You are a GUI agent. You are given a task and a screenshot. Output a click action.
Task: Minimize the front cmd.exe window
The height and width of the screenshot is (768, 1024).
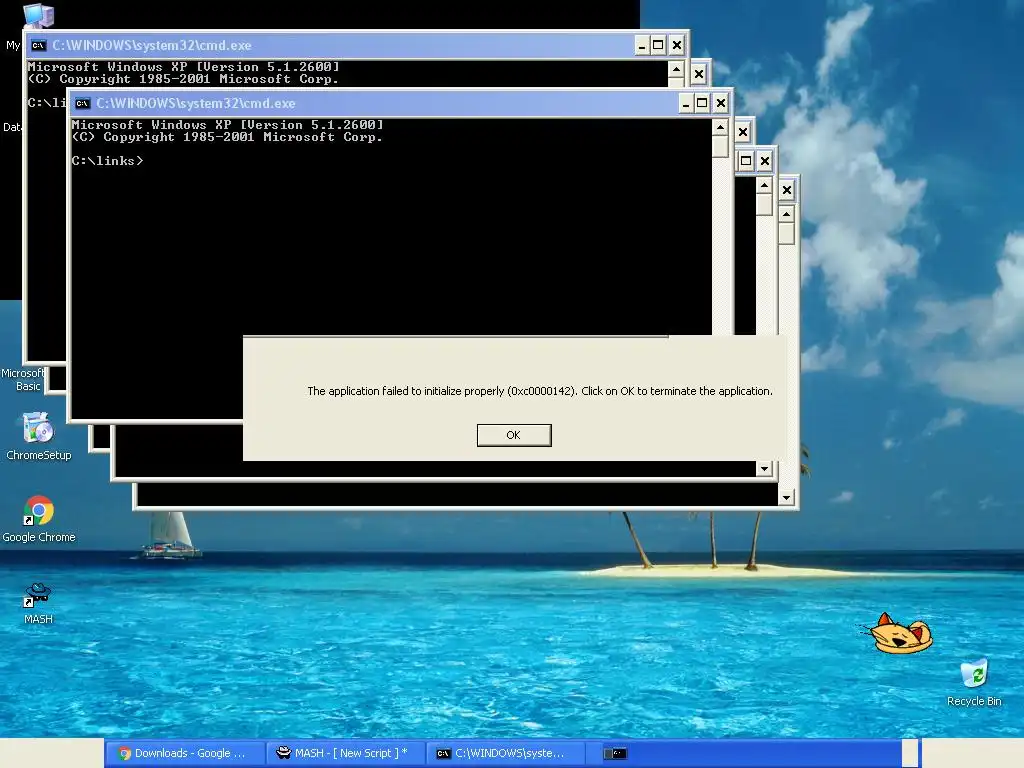click(686, 103)
